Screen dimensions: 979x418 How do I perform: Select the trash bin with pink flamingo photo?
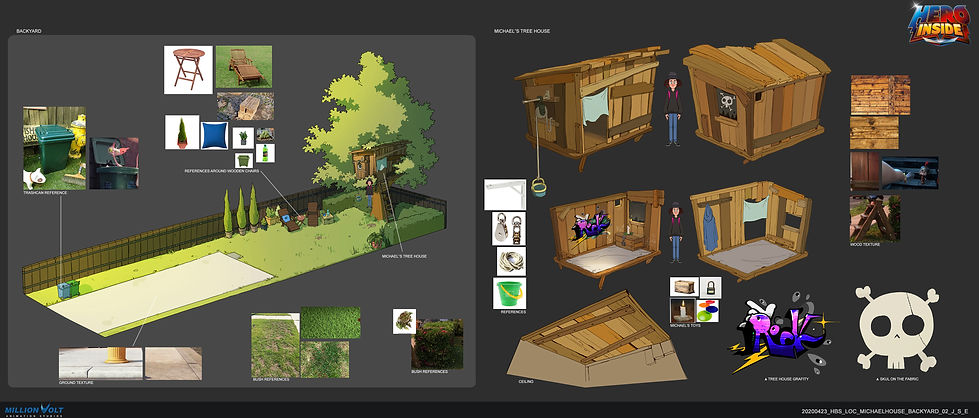pos(114,163)
